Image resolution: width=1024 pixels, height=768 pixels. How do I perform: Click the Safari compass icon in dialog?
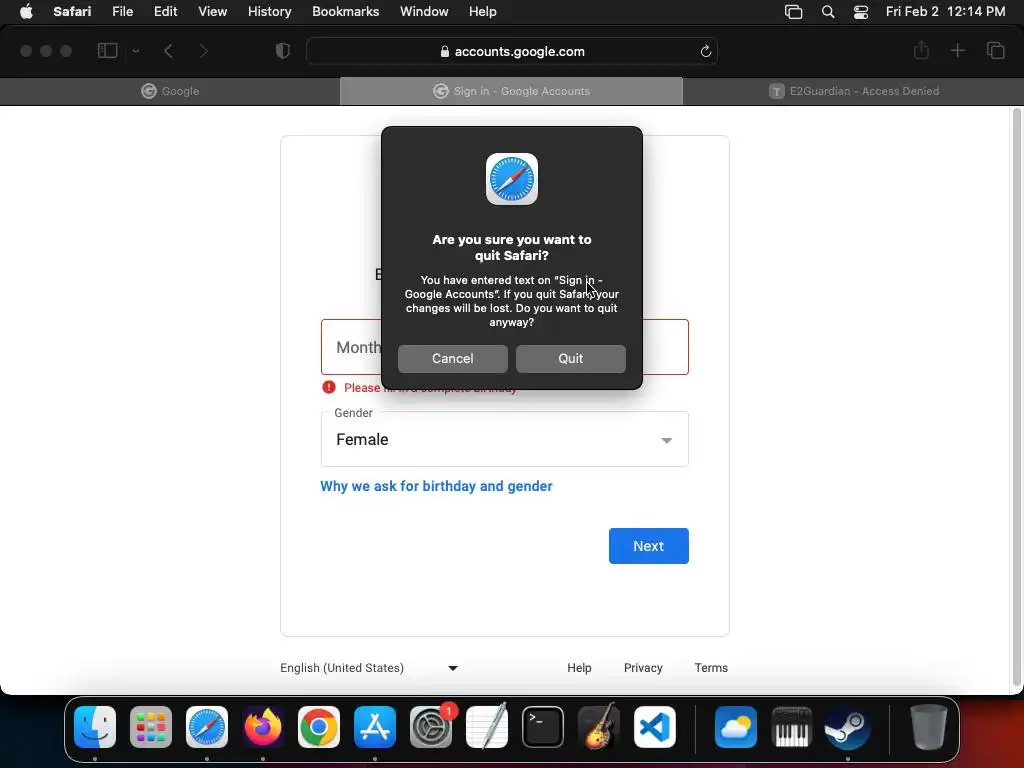[x=512, y=179]
